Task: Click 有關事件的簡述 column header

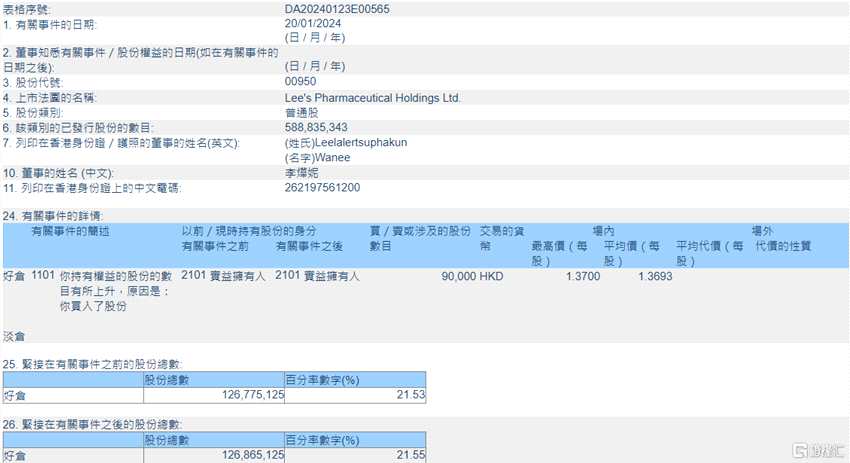Action: [70, 232]
